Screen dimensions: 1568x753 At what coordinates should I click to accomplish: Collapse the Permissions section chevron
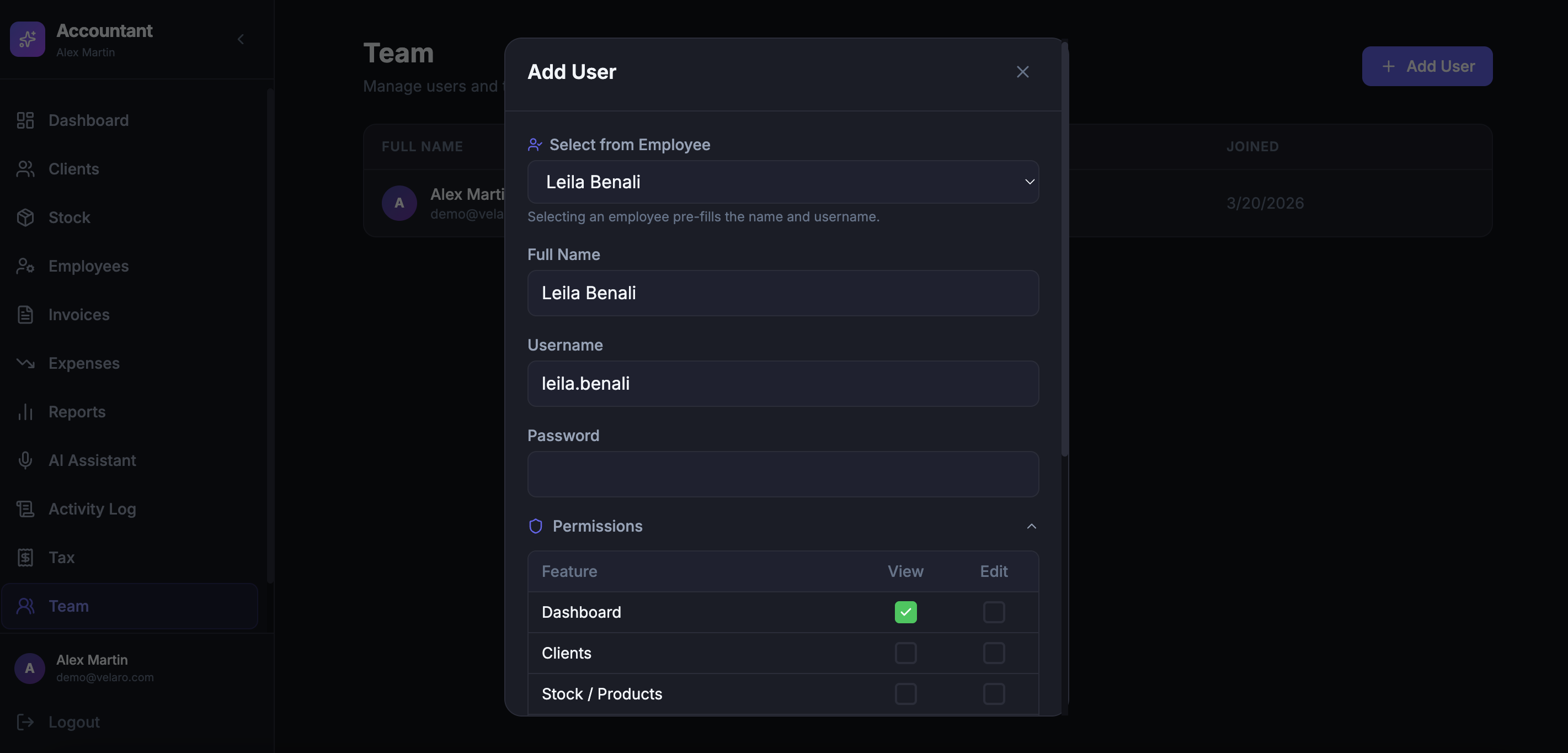click(1031, 526)
